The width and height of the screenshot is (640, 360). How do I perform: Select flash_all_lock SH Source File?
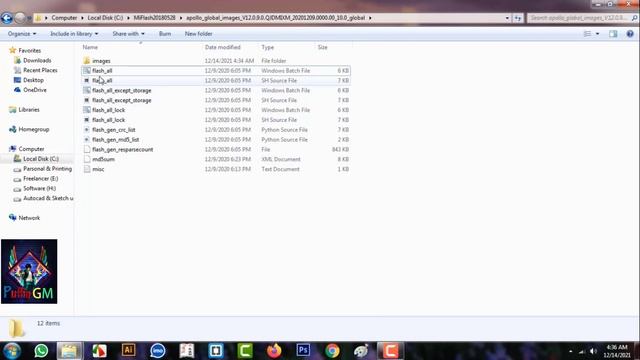[216, 120]
